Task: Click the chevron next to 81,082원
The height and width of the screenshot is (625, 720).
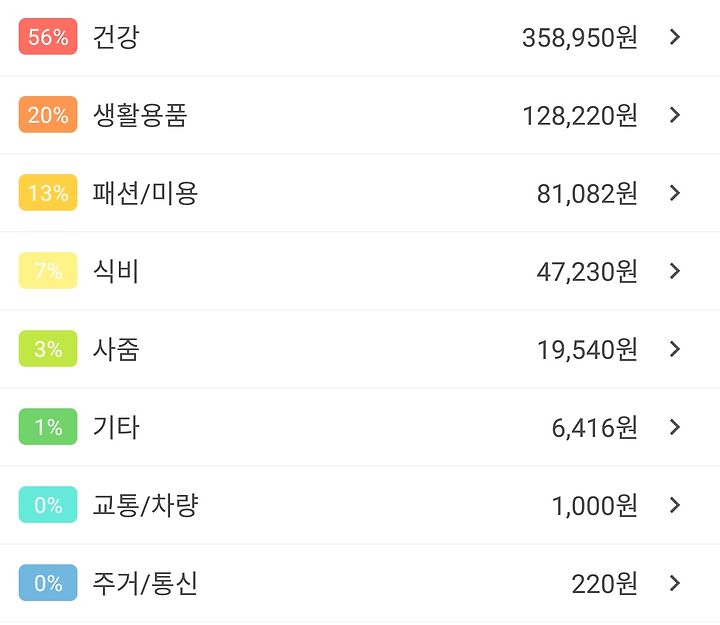Action: click(675, 193)
